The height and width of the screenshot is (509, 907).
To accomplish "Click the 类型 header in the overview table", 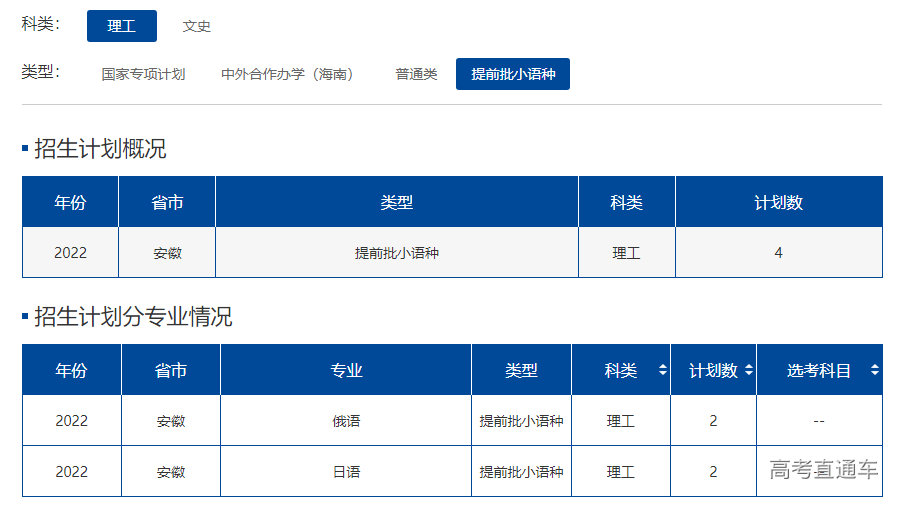I will 397,202.
